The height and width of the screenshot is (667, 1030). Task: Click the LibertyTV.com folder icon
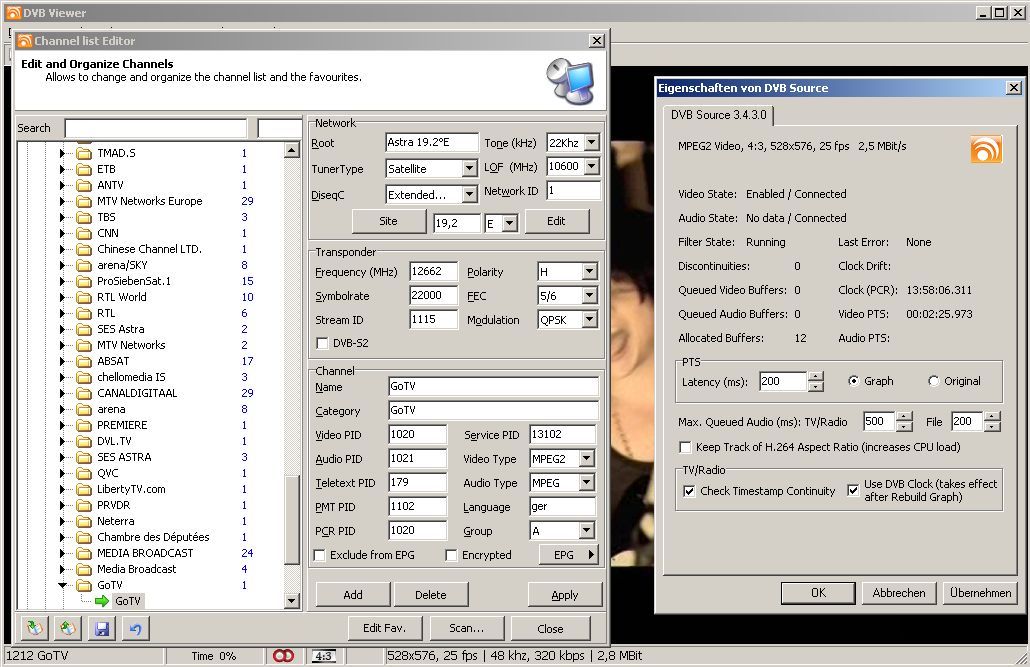(83, 490)
